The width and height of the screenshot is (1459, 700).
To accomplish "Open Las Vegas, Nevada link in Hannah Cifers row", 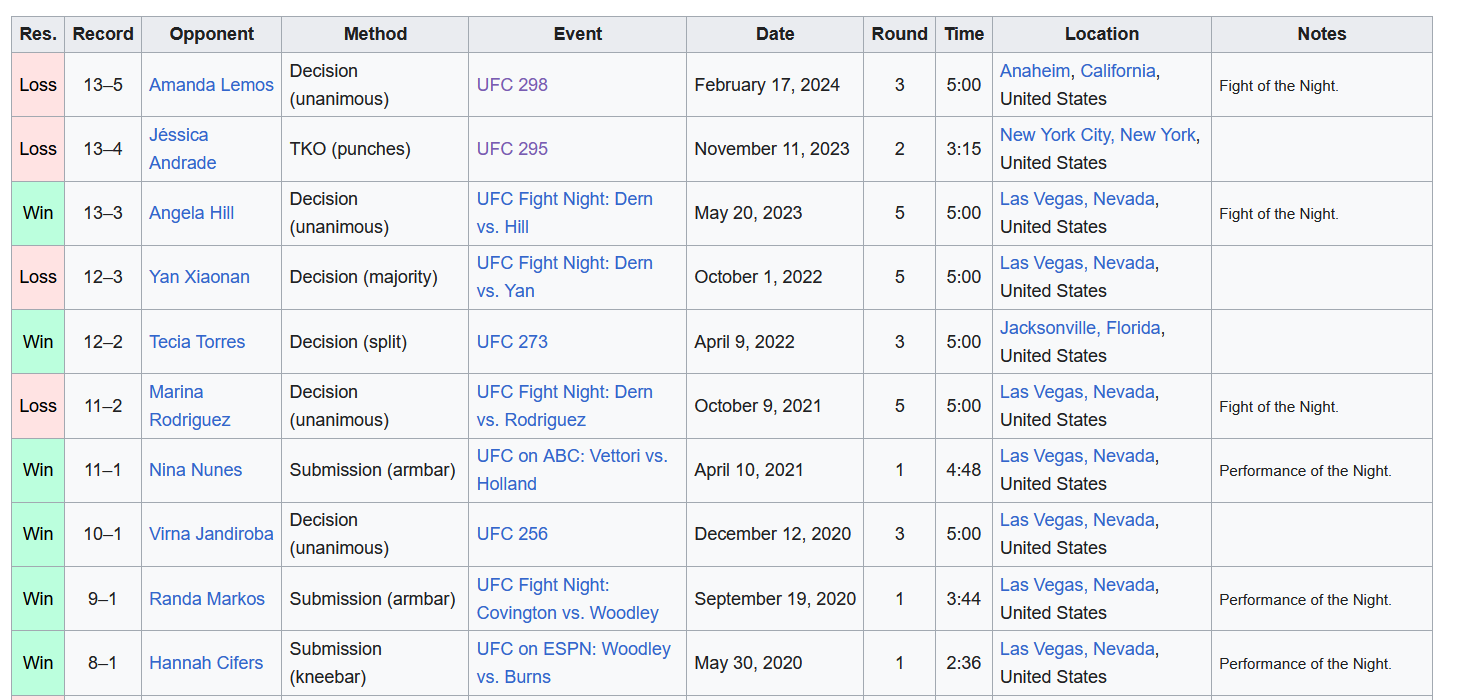I will (x=1077, y=649).
